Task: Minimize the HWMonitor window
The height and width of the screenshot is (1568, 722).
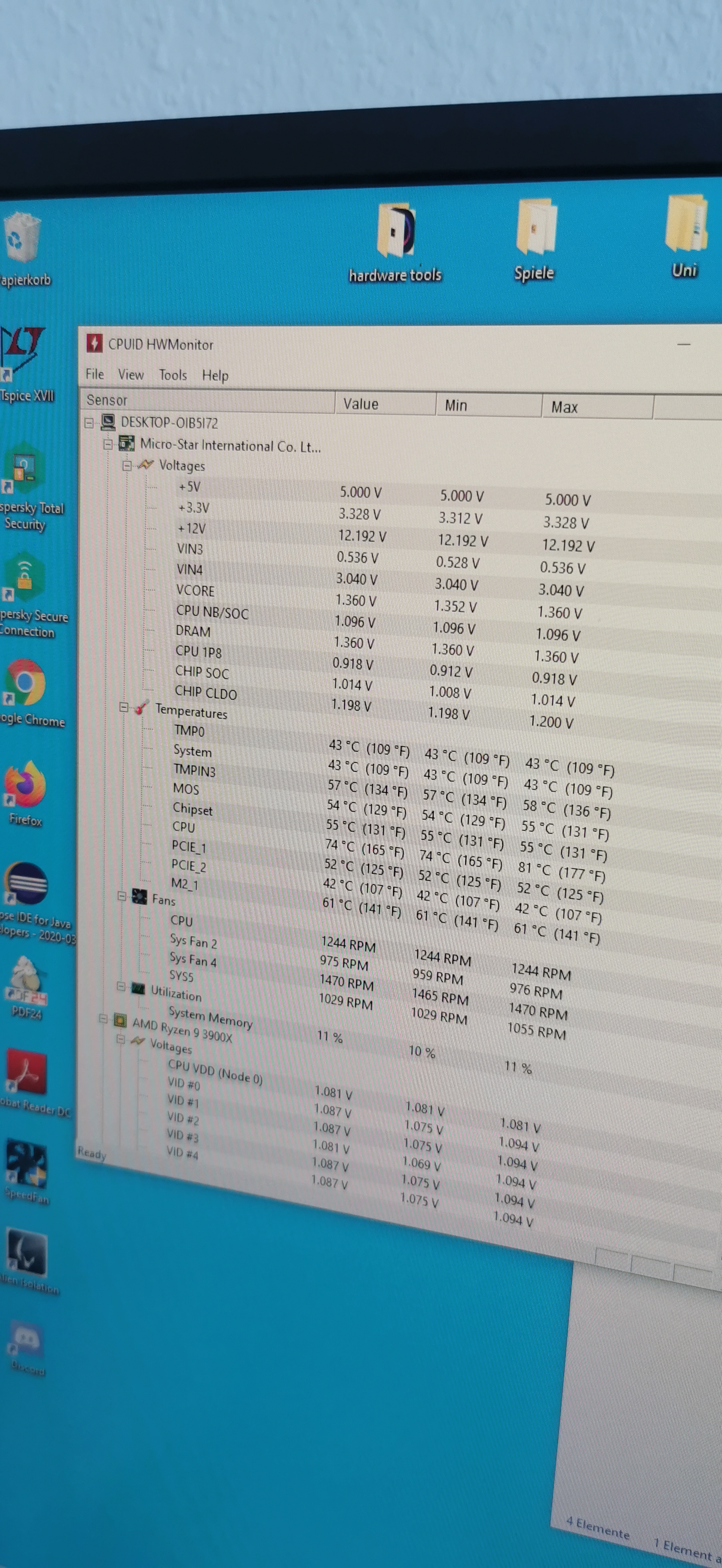Action: tap(684, 345)
